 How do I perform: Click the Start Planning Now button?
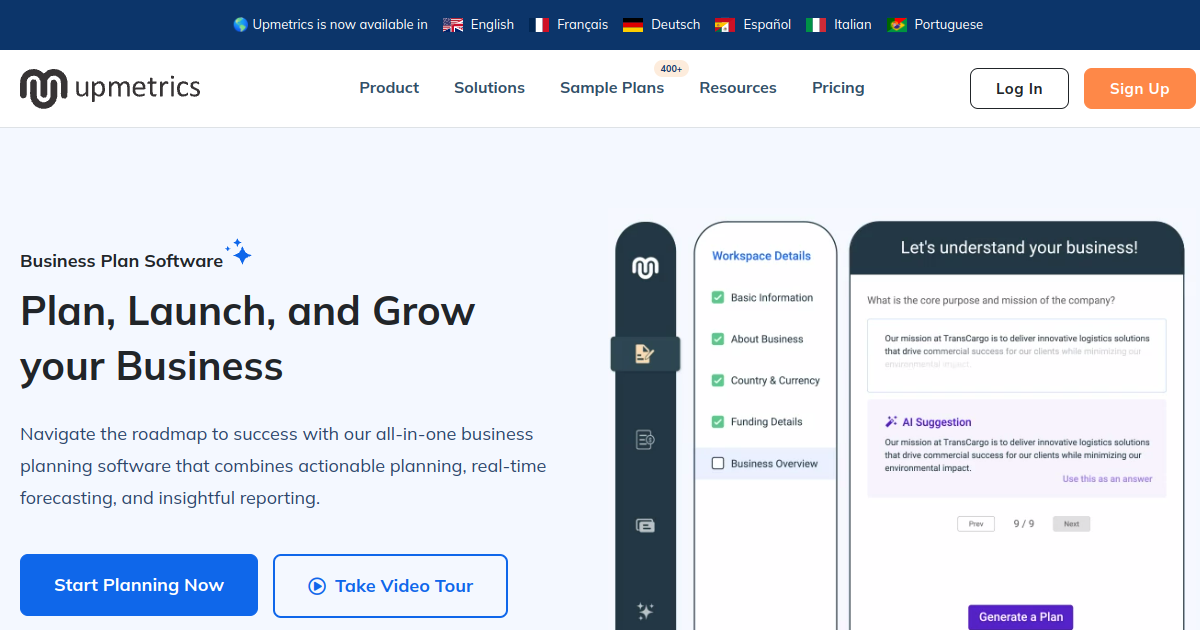(139, 585)
